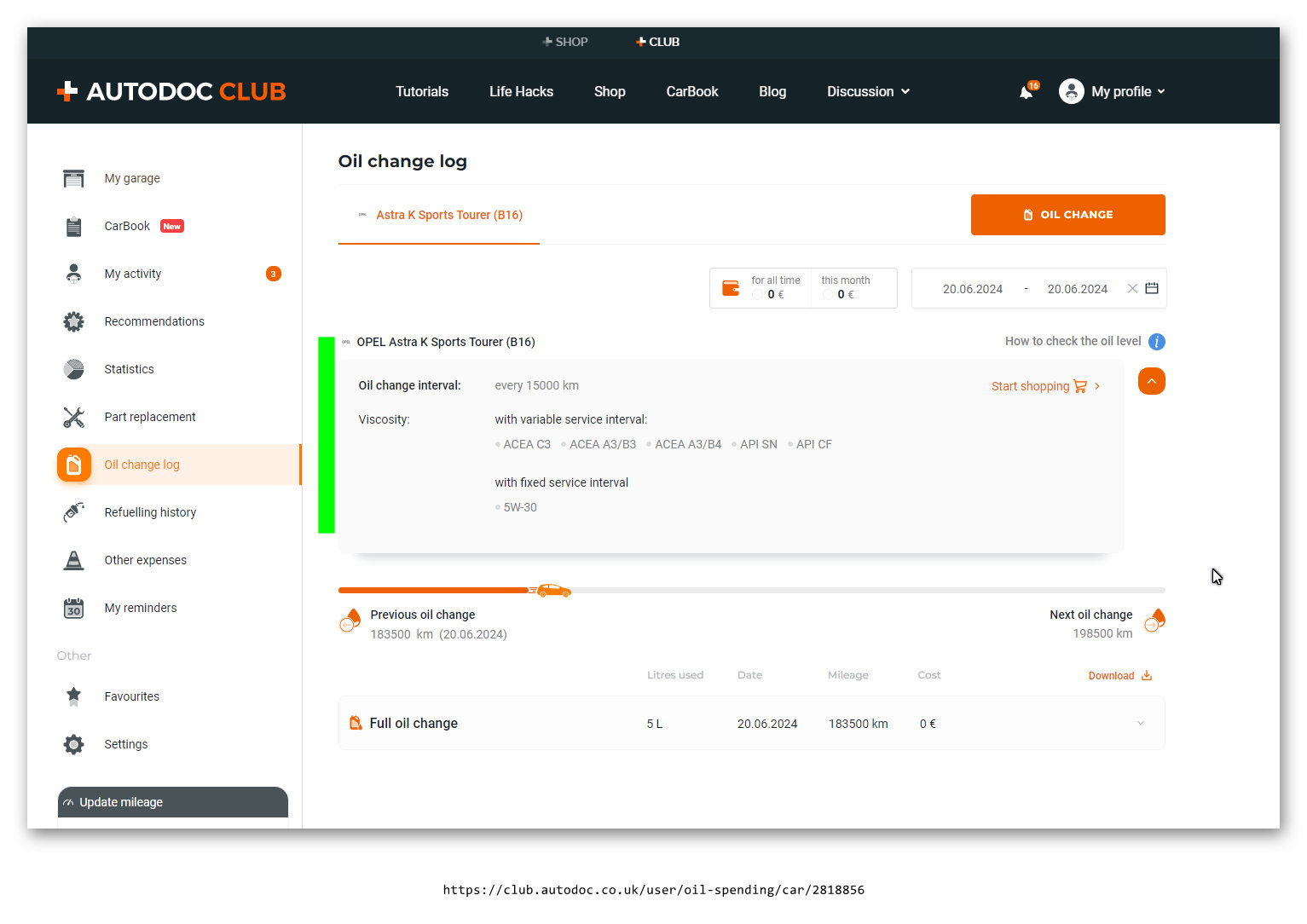This screenshot has height=924, width=1307.
Task: Click the shopping cart icon beside Start shopping
Action: 1080,386
